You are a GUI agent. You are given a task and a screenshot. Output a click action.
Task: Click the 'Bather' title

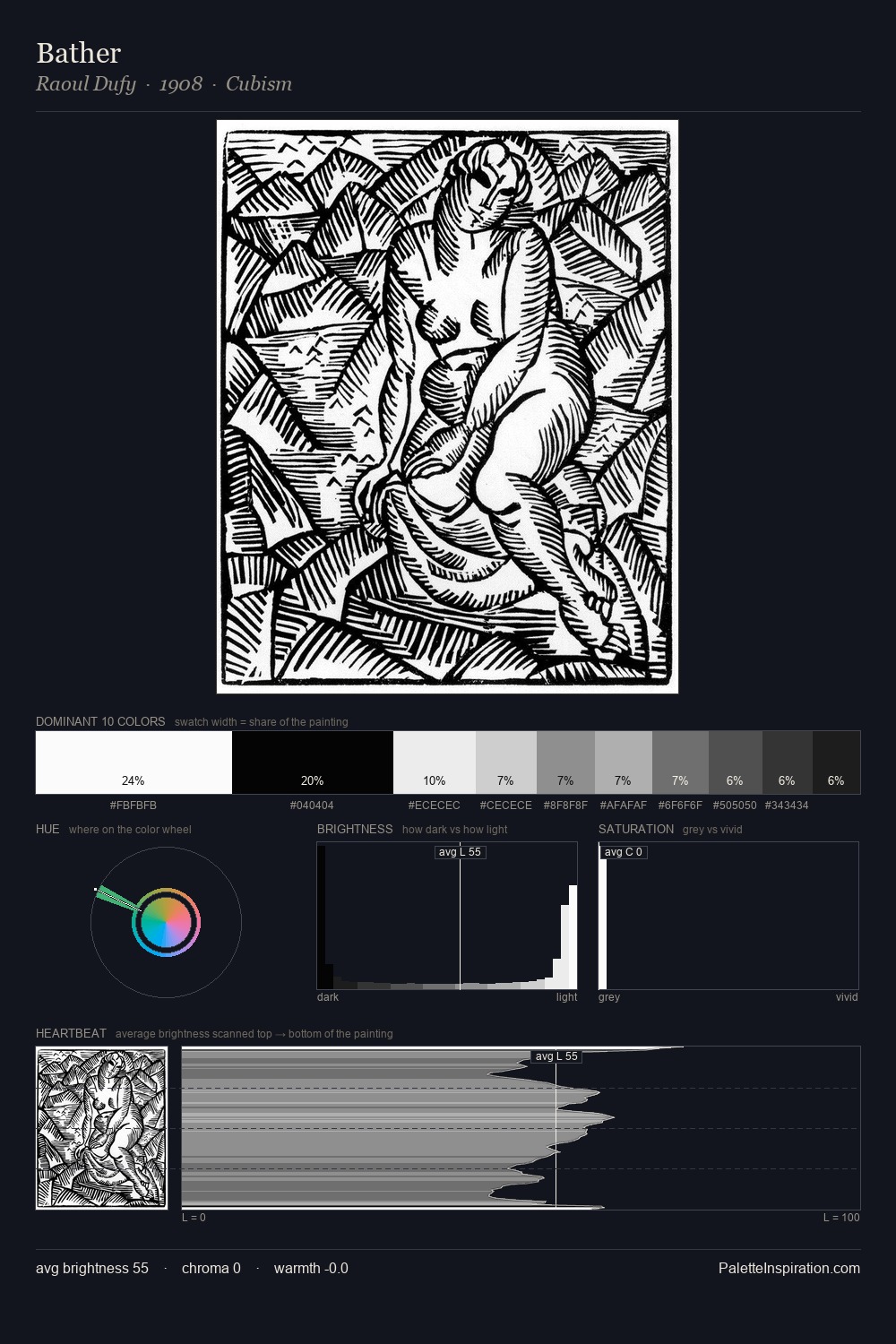78,53
